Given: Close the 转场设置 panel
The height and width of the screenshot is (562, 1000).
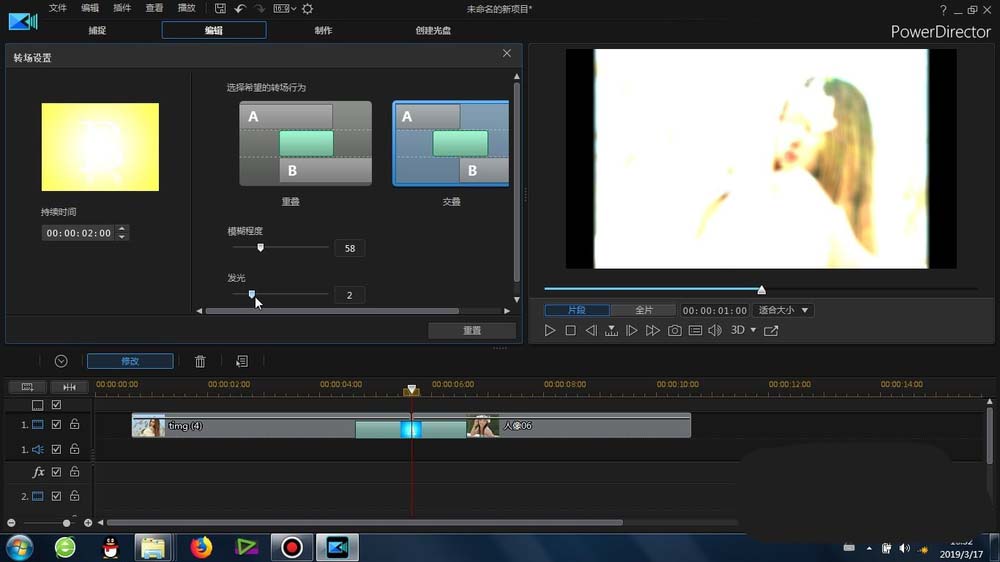Looking at the screenshot, I should [506, 54].
